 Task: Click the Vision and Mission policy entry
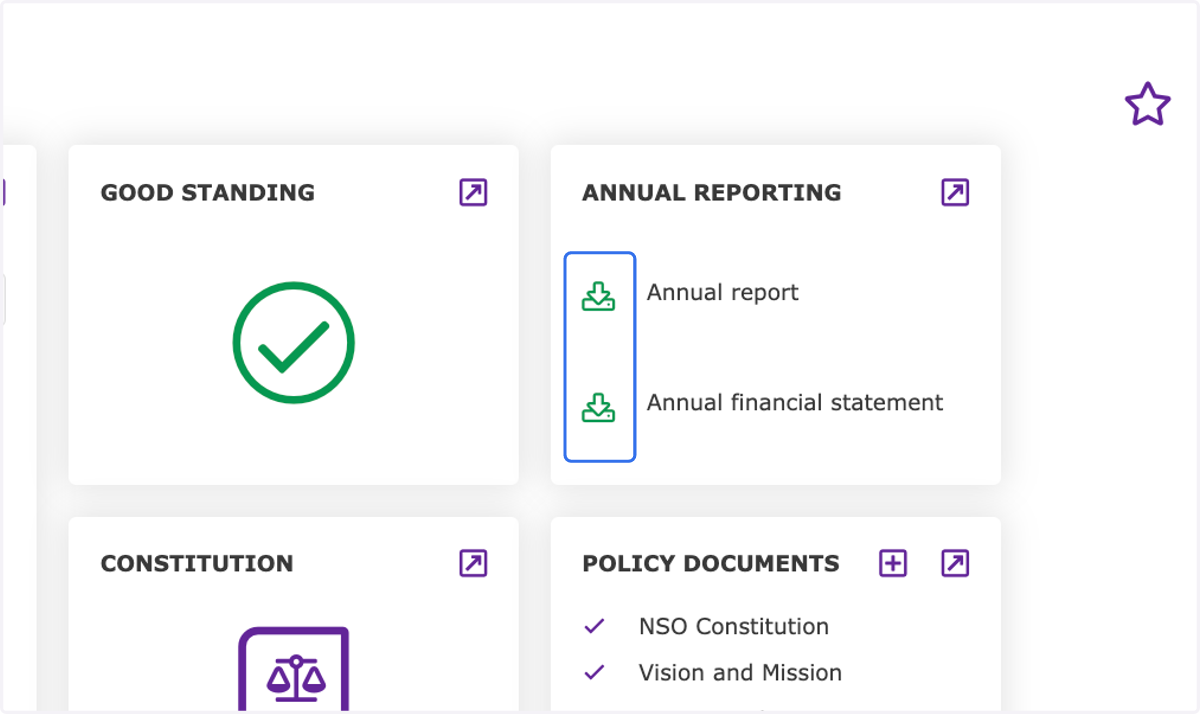740,673
